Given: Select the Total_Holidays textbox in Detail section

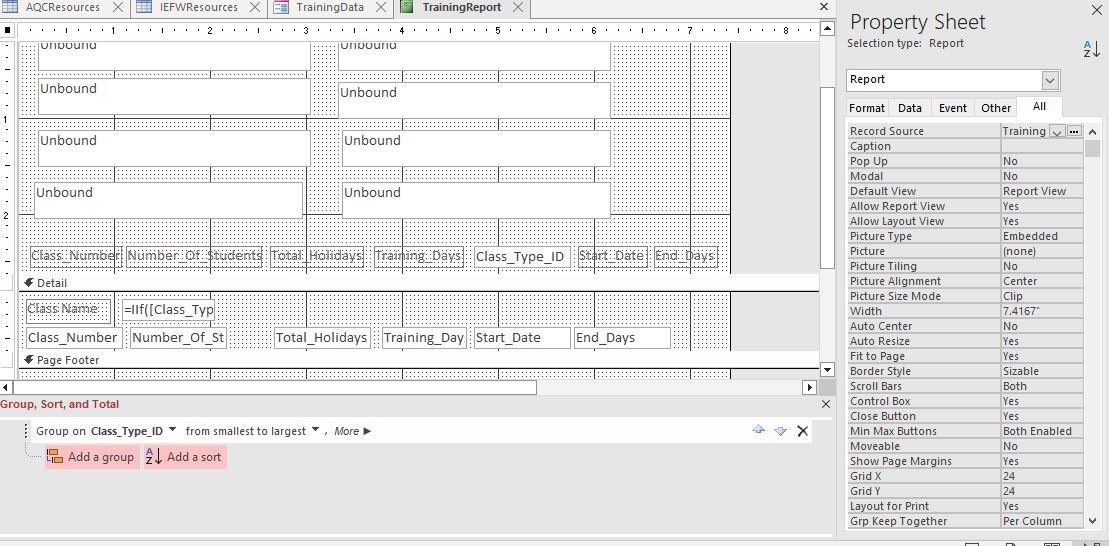Looking at the screenshot, I should [x=322, y=338].
